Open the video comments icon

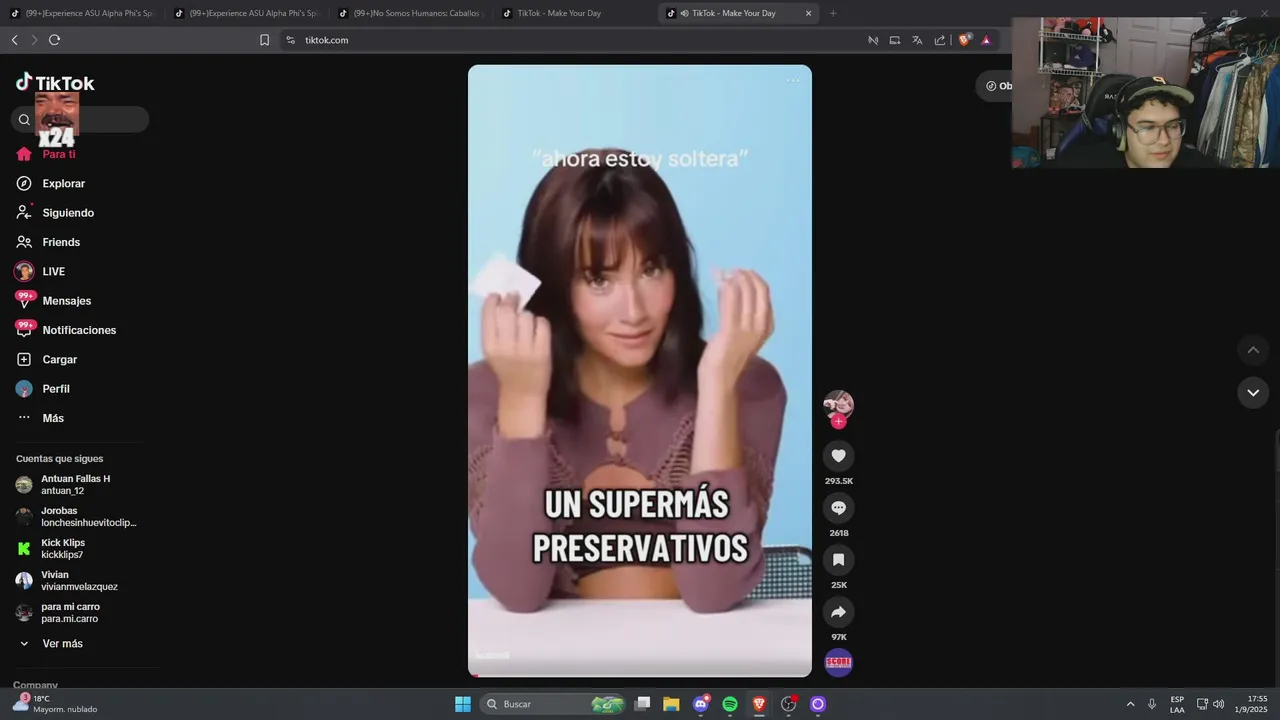pos(838,508)
